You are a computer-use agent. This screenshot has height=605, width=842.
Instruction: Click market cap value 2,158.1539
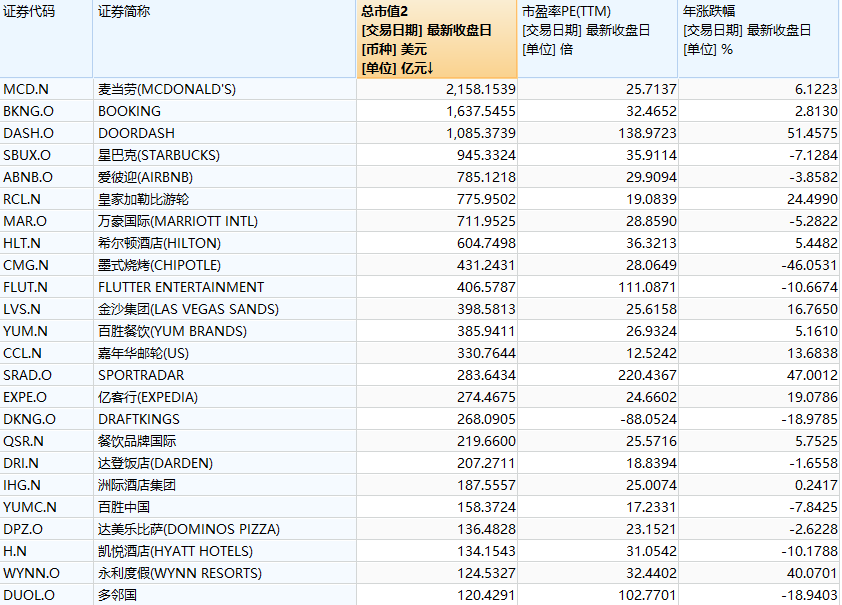click(x=481, y=89)
